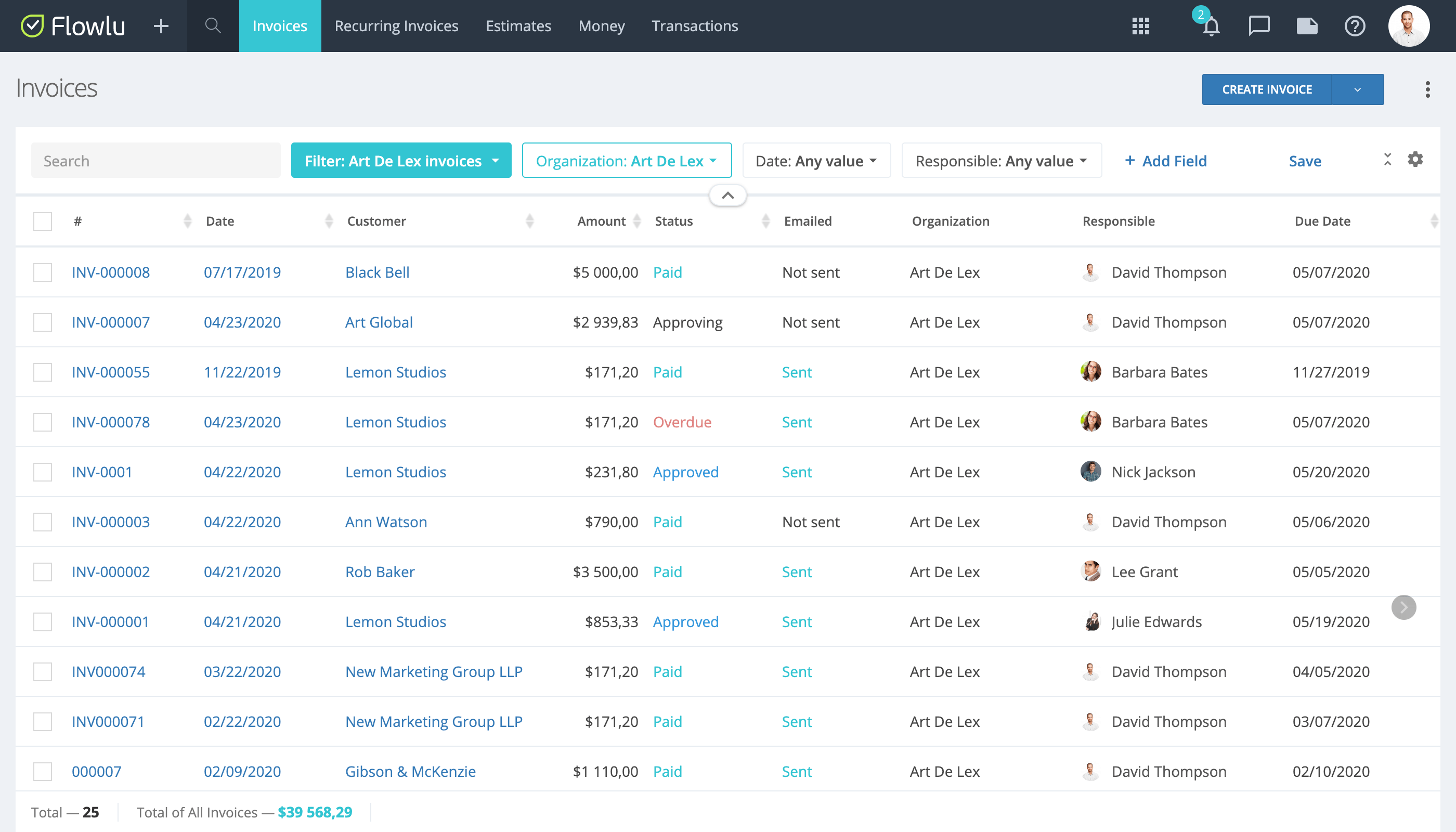Viewport: 1456px width, 832px height.
Task: Select all invoices with the header checkbox
Action: [x=42, y=220]
